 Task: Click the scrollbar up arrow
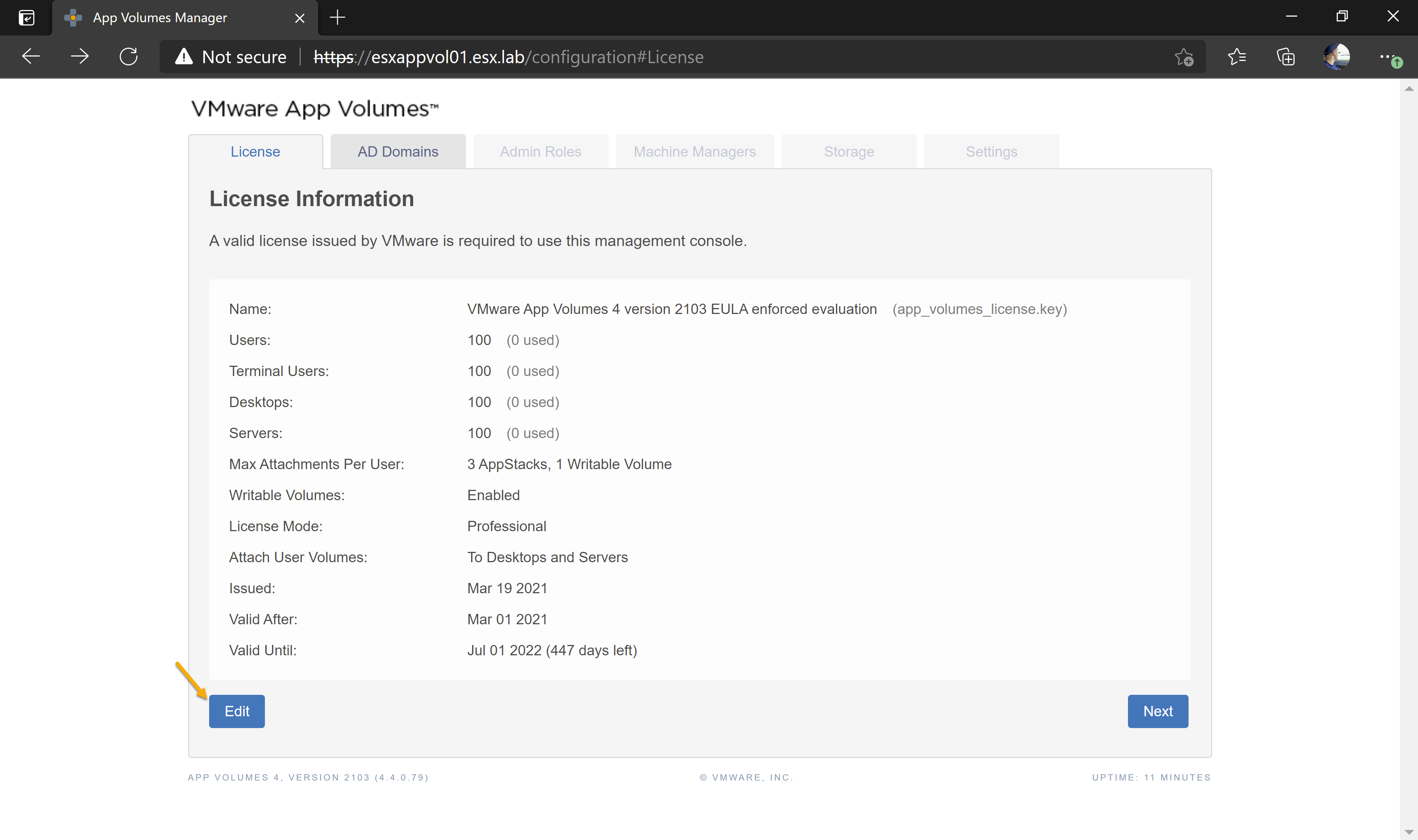tap(1409, 88)
